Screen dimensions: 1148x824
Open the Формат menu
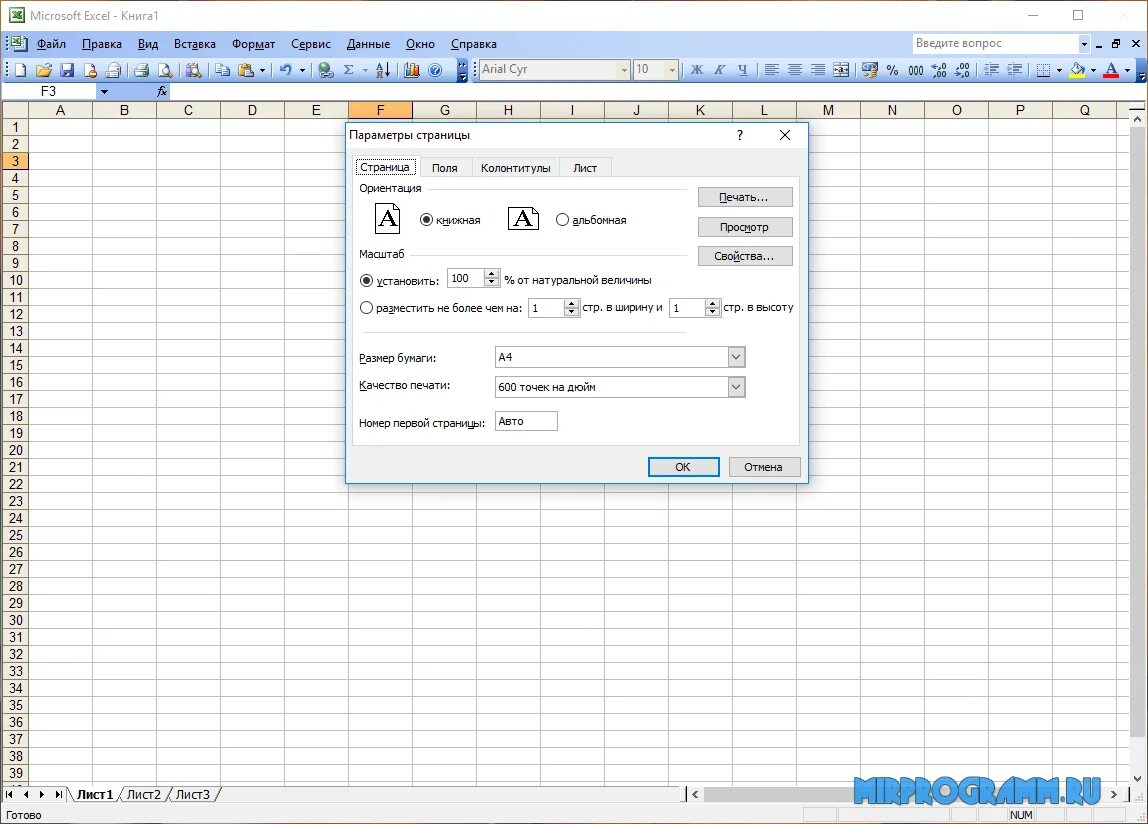[253, 44]
